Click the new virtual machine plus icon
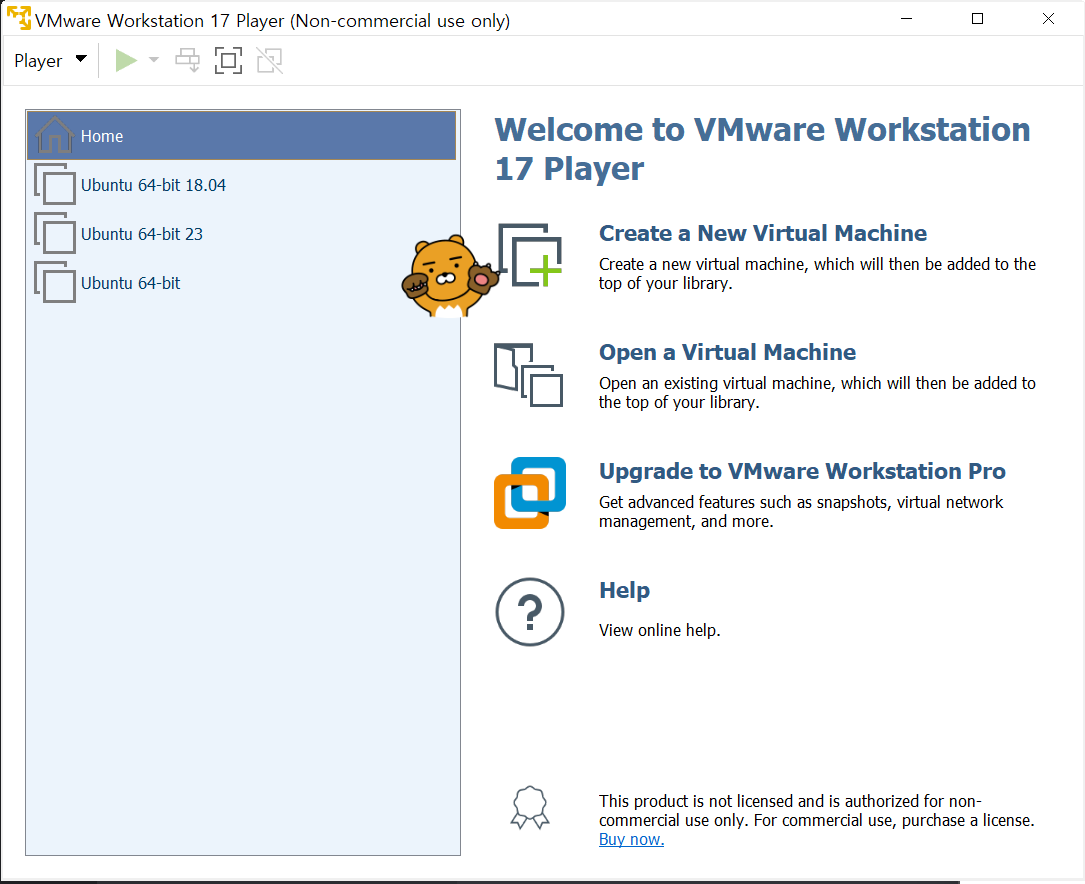1085x884 pixels. click(530, 255)
